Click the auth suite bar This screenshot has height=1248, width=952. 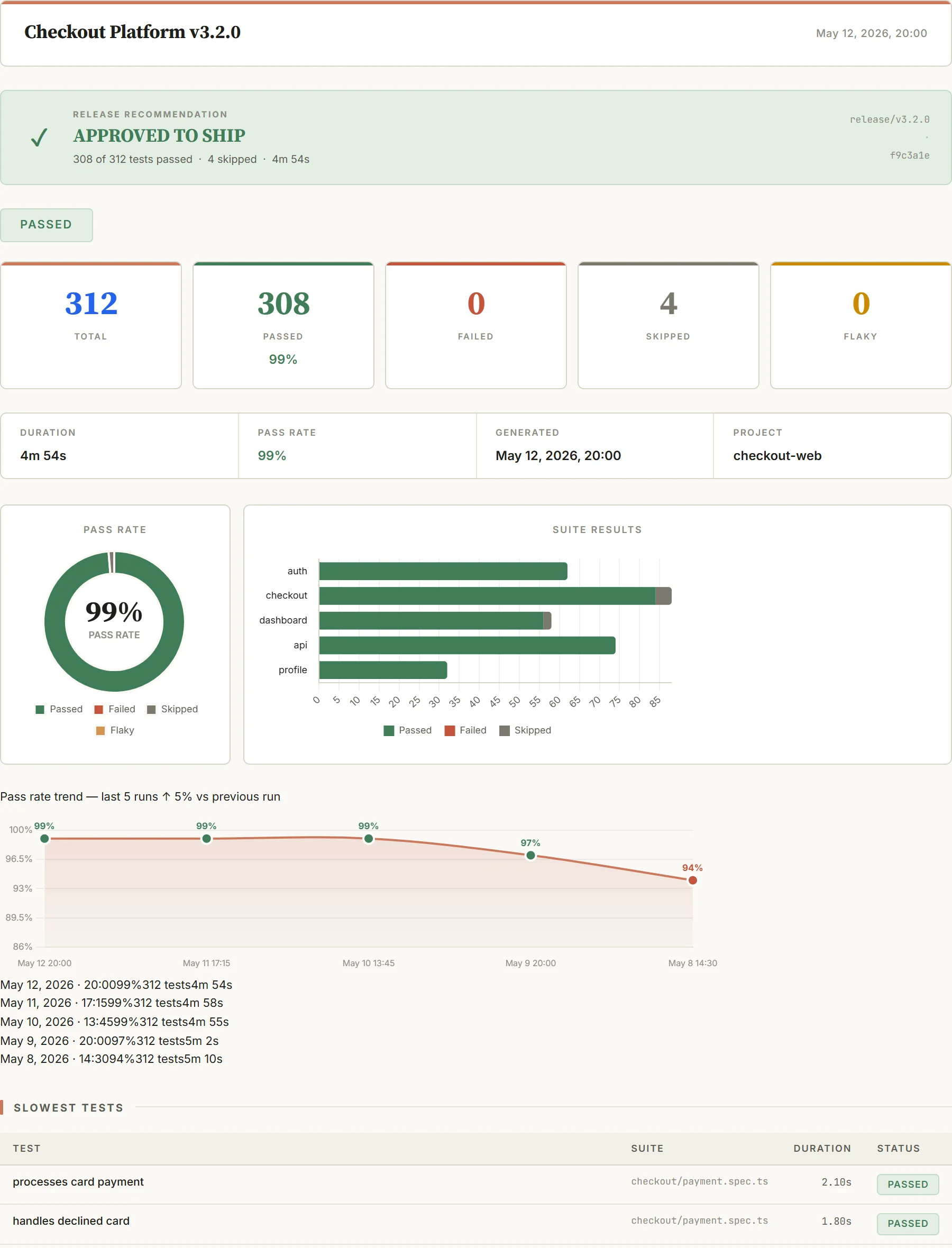pyautogui.click(x=443, y=571)
